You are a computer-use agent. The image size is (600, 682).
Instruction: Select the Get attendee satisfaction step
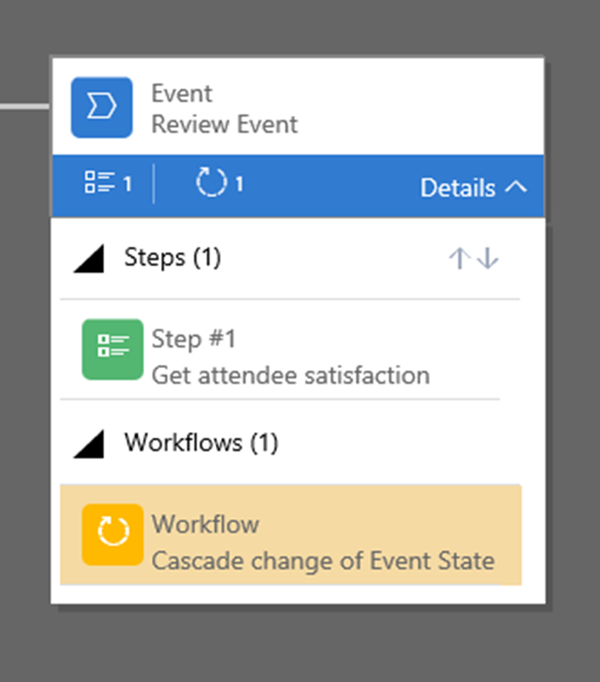pyautogui.click(x=290, y=375)
